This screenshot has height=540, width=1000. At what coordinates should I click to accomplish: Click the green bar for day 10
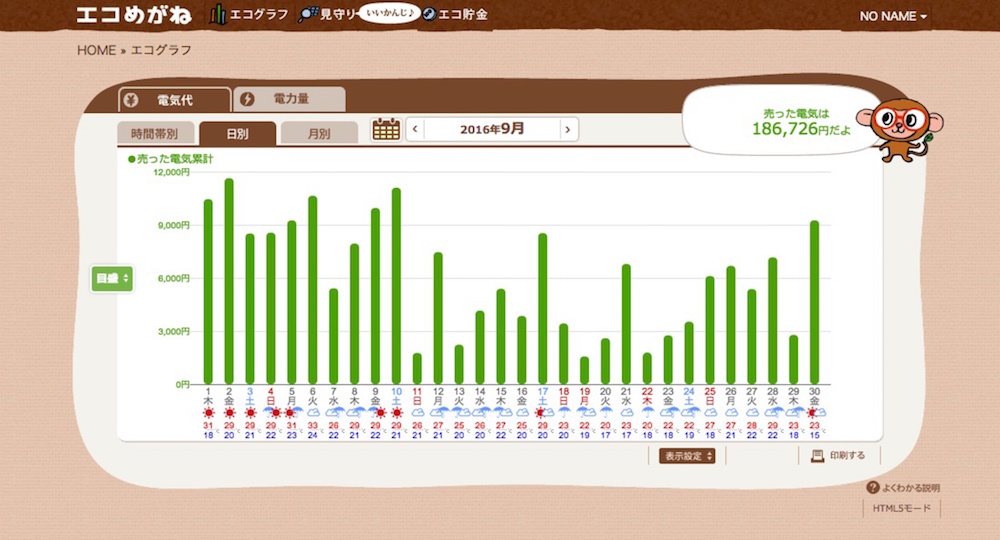(x=396, y=286)
